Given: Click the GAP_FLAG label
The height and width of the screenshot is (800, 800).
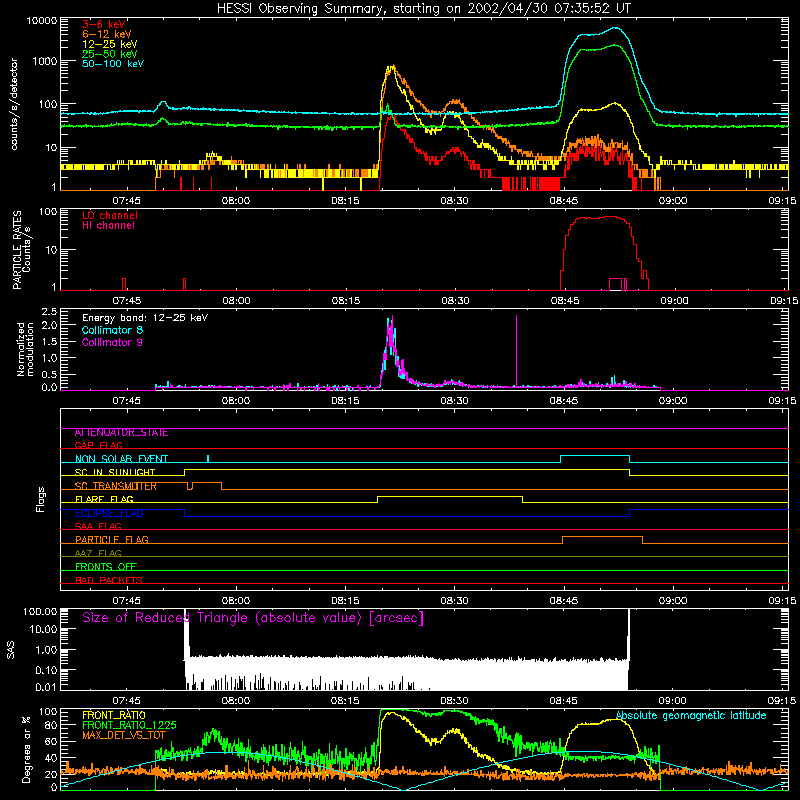Looking at the screenshot, I should tap(98, 445).
